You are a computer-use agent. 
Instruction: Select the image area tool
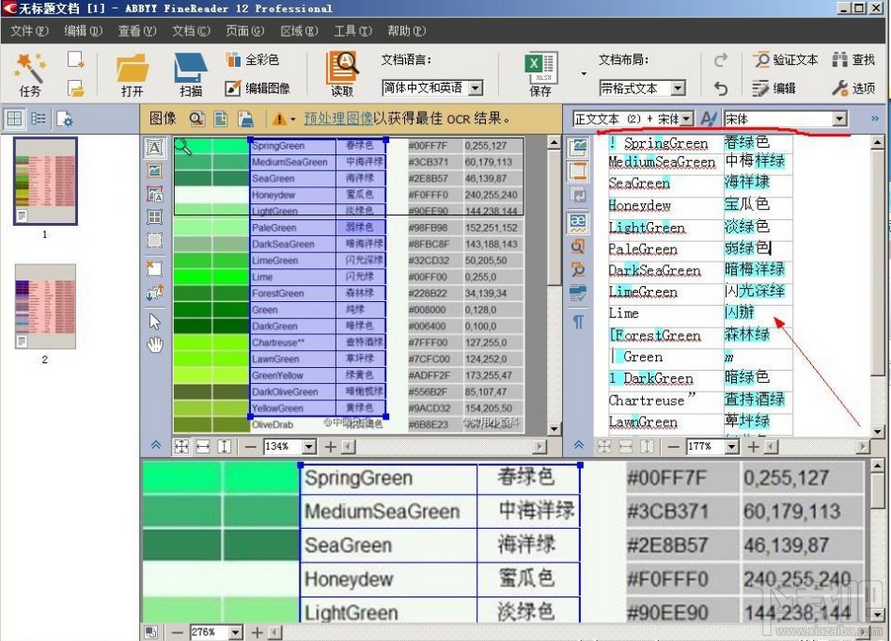coord(154,168)
